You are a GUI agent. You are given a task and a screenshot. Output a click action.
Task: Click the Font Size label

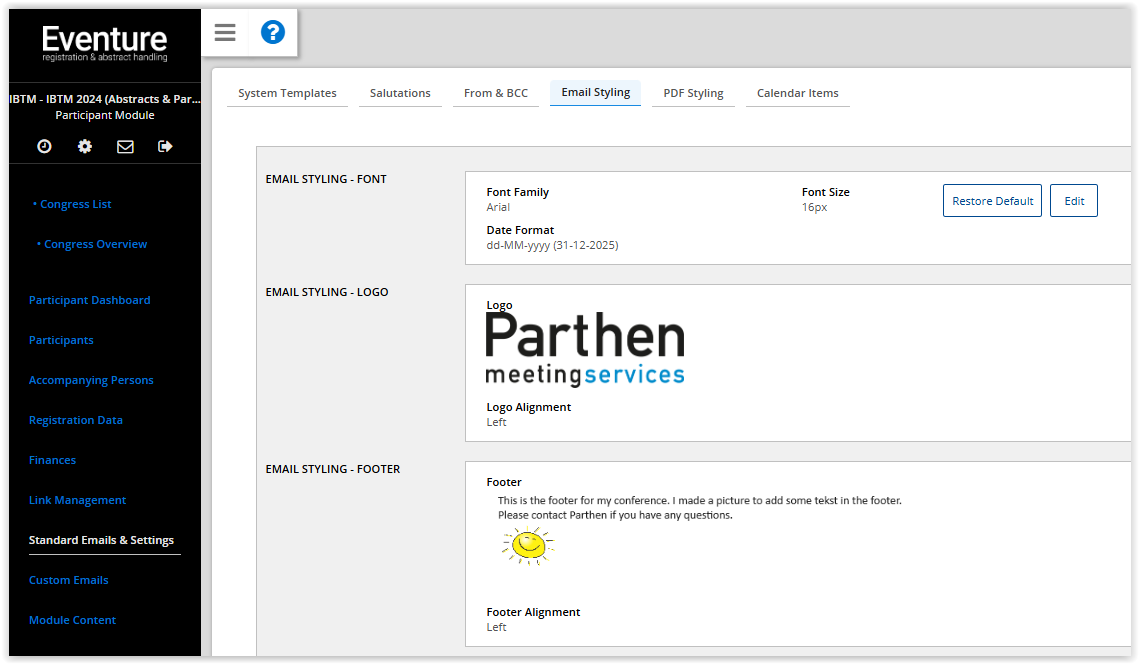[x=826, y=192]
